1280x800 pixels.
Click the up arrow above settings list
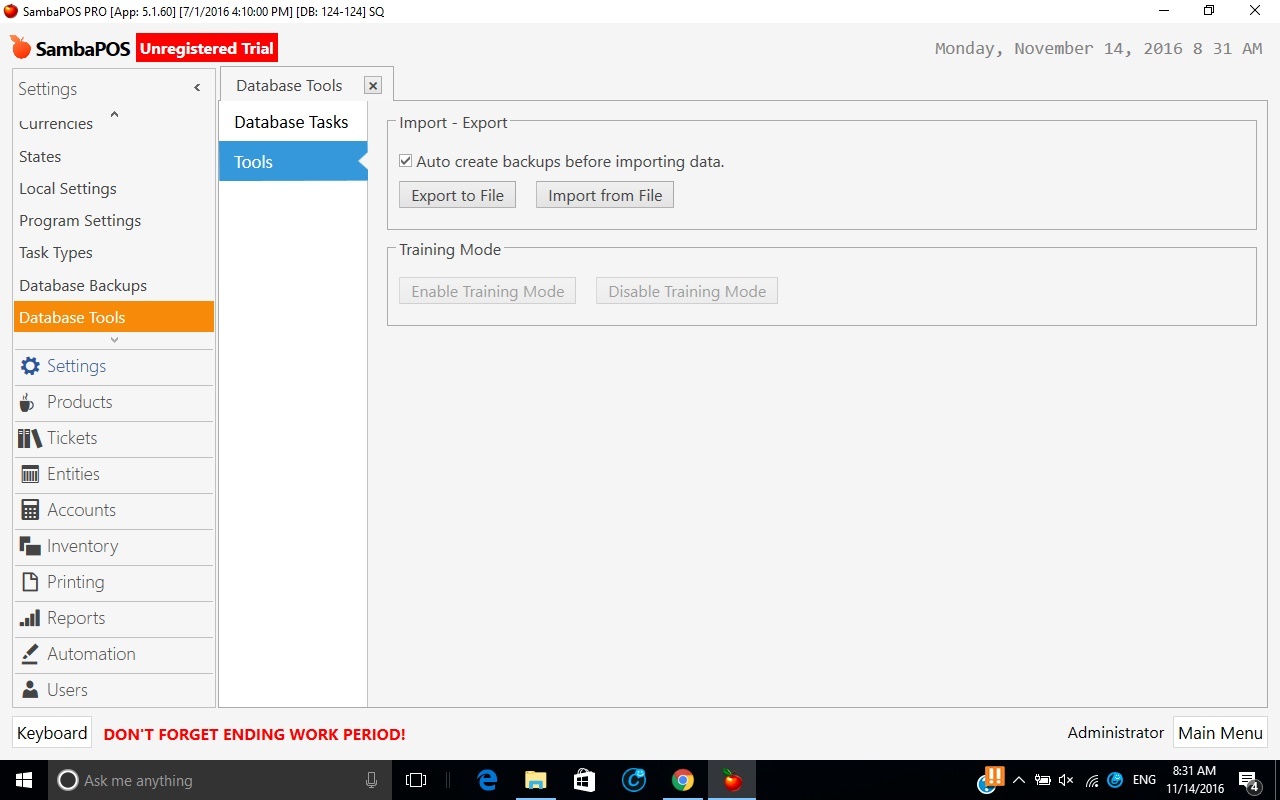coord(114,114)
